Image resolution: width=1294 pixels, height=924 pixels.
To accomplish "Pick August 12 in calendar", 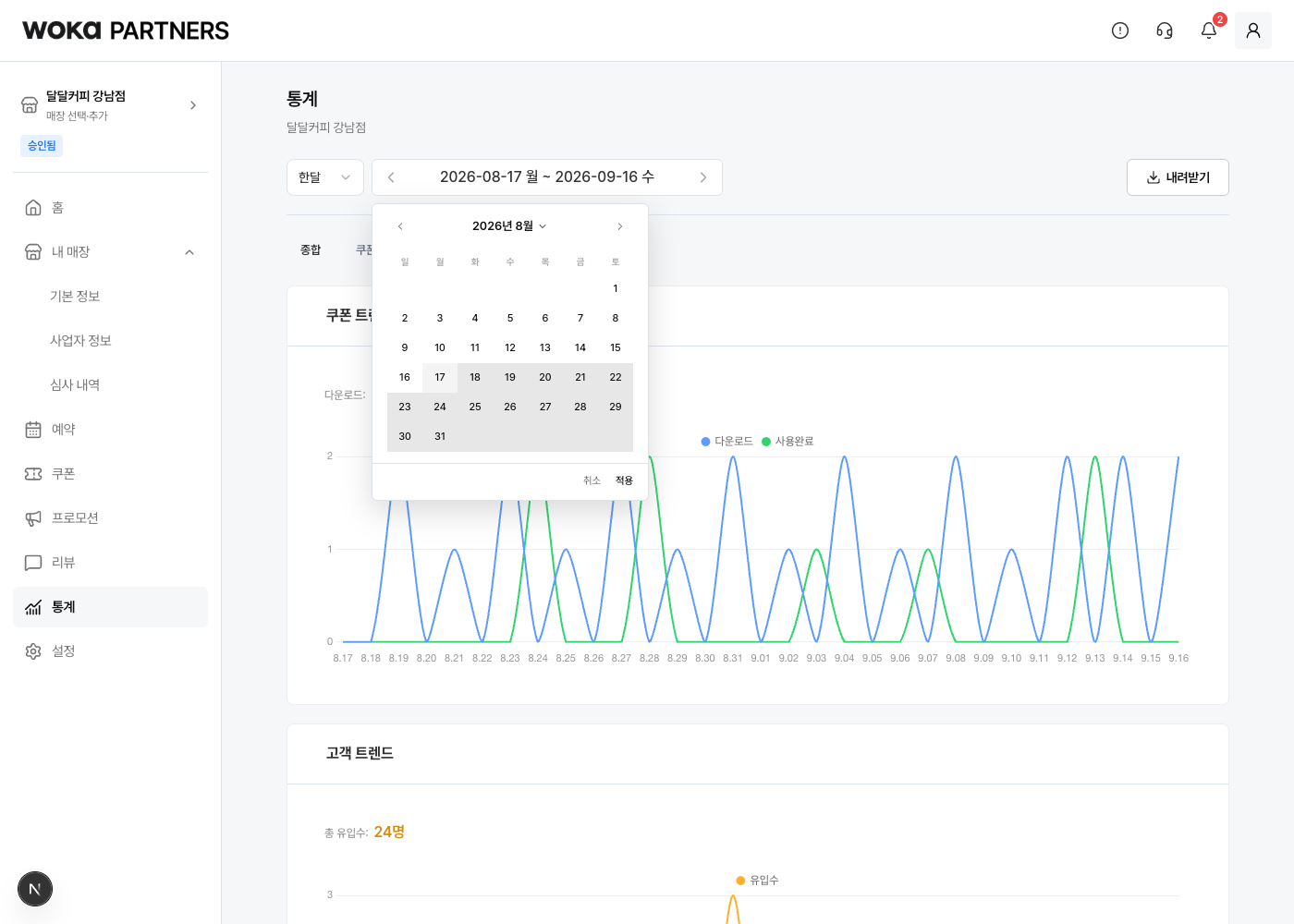I will (510, 348).
